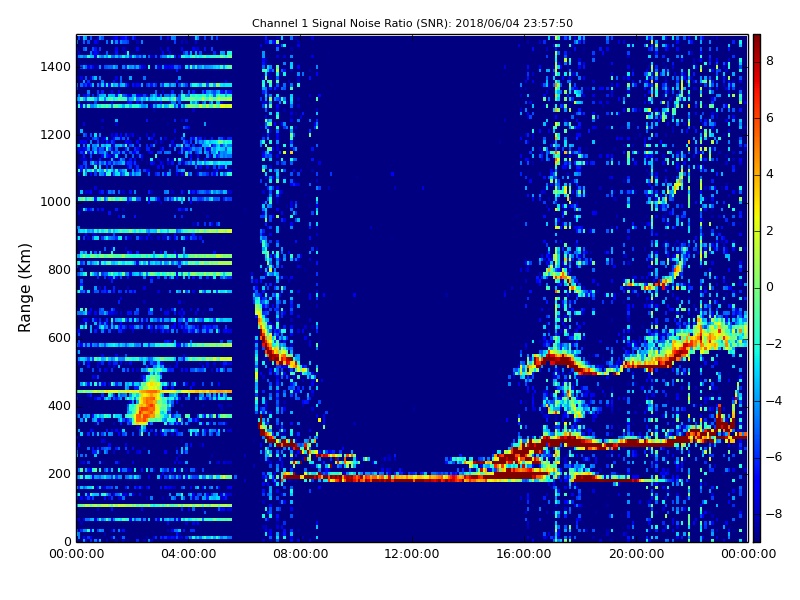Click the colorbar label 4
The width and height of the screenshot is (800, 600).
point(770,174)
